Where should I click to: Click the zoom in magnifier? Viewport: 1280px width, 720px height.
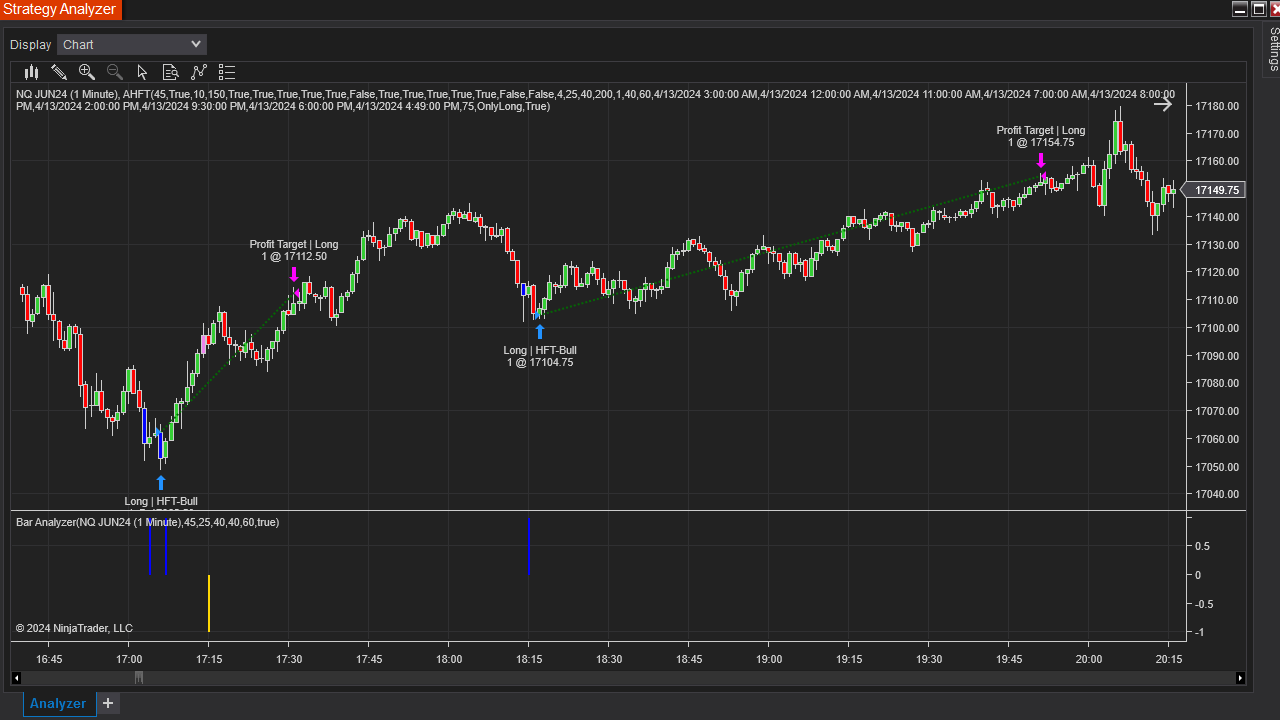87,72
